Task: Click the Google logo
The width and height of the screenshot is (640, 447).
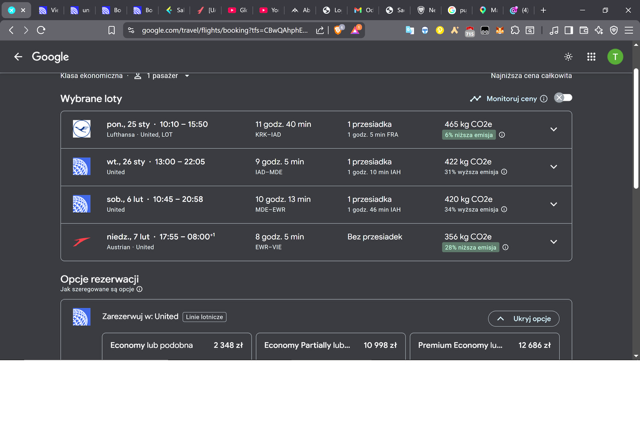Action: click(50, 57)
